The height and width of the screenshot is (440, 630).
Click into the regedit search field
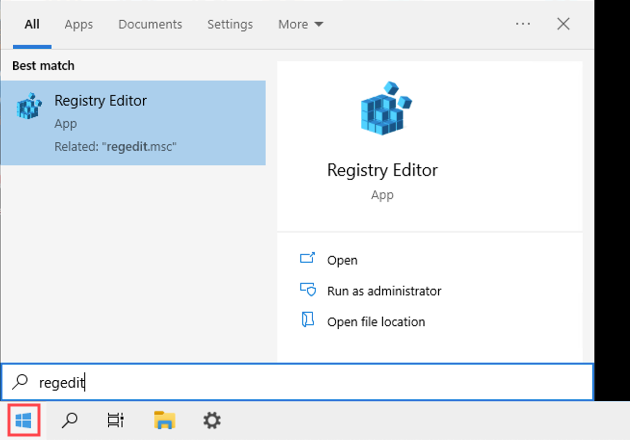300,382
